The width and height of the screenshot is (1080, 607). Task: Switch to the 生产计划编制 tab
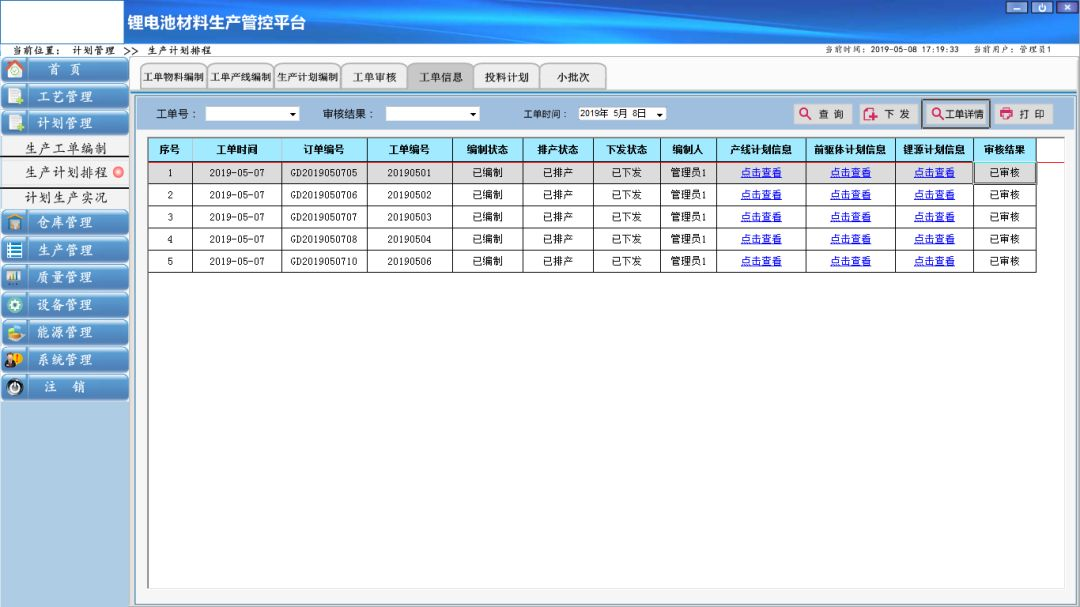[307, 77]
